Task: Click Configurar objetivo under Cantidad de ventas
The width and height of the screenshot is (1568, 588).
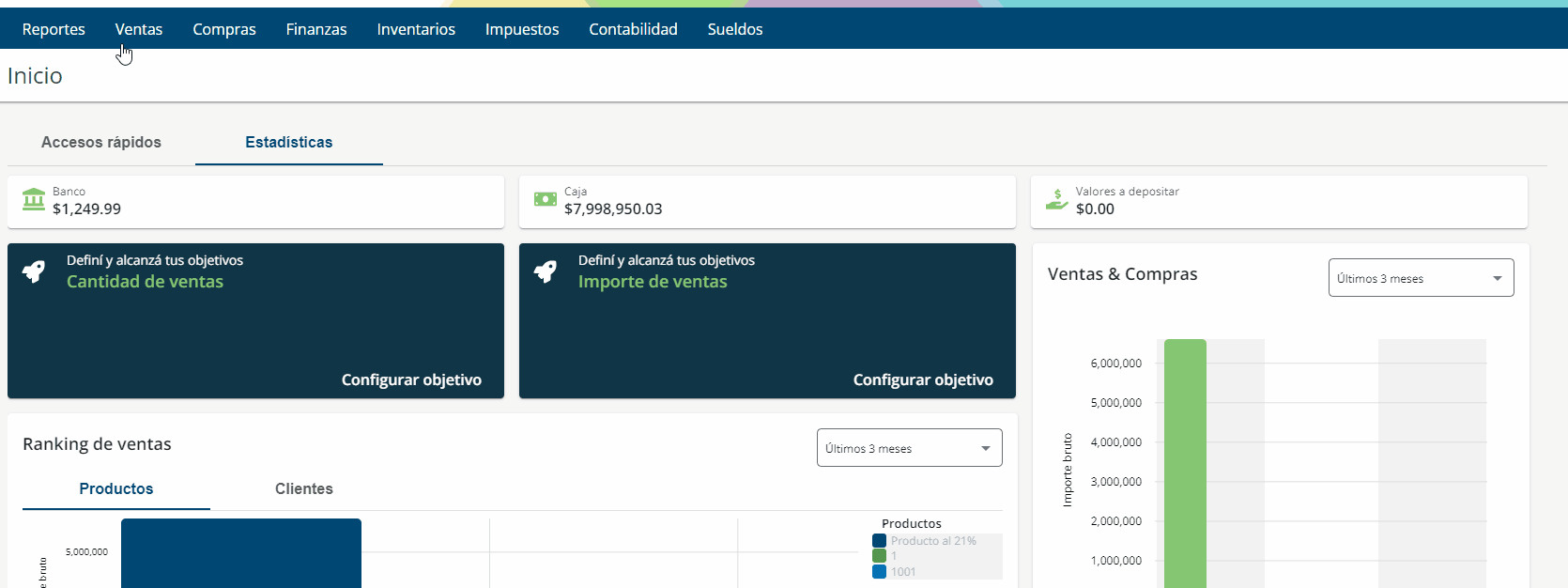Action: pos(411,379)
